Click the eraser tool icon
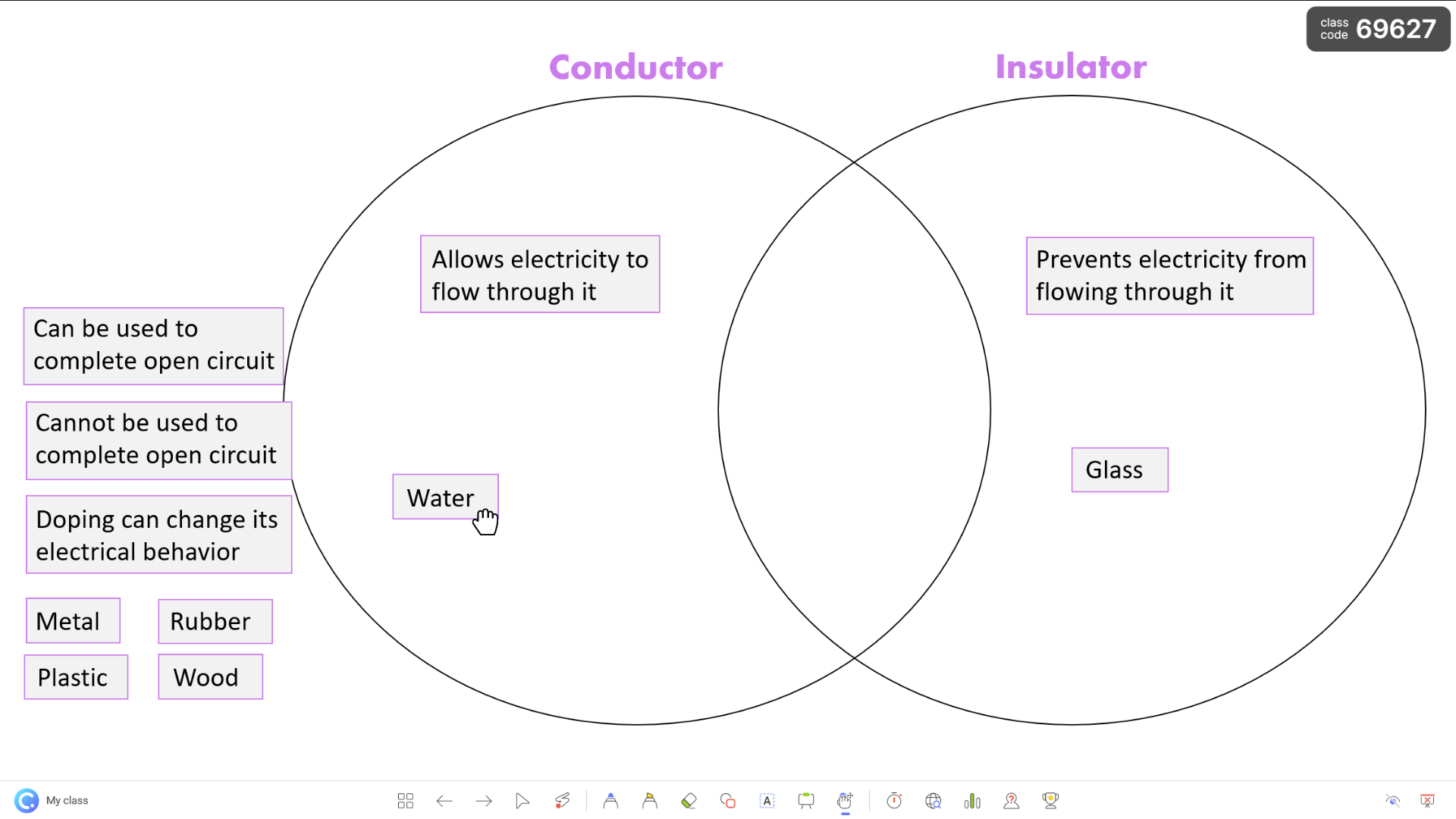This screenshot has height=819, width=1456. (688, 800)
